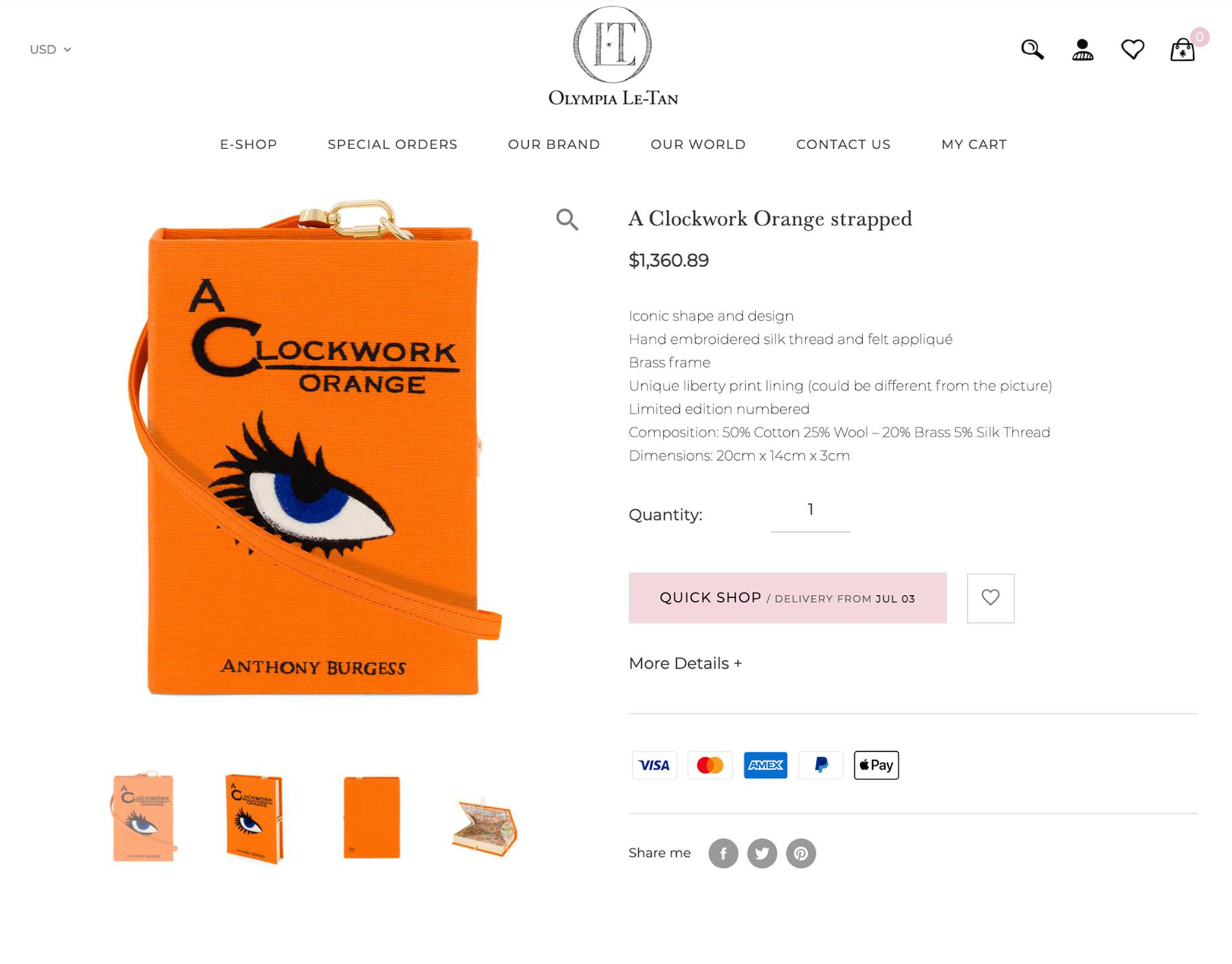Go to SPECIAL ORDERS menu item
The image size is (1232, 964).
(x=392, y=144)
